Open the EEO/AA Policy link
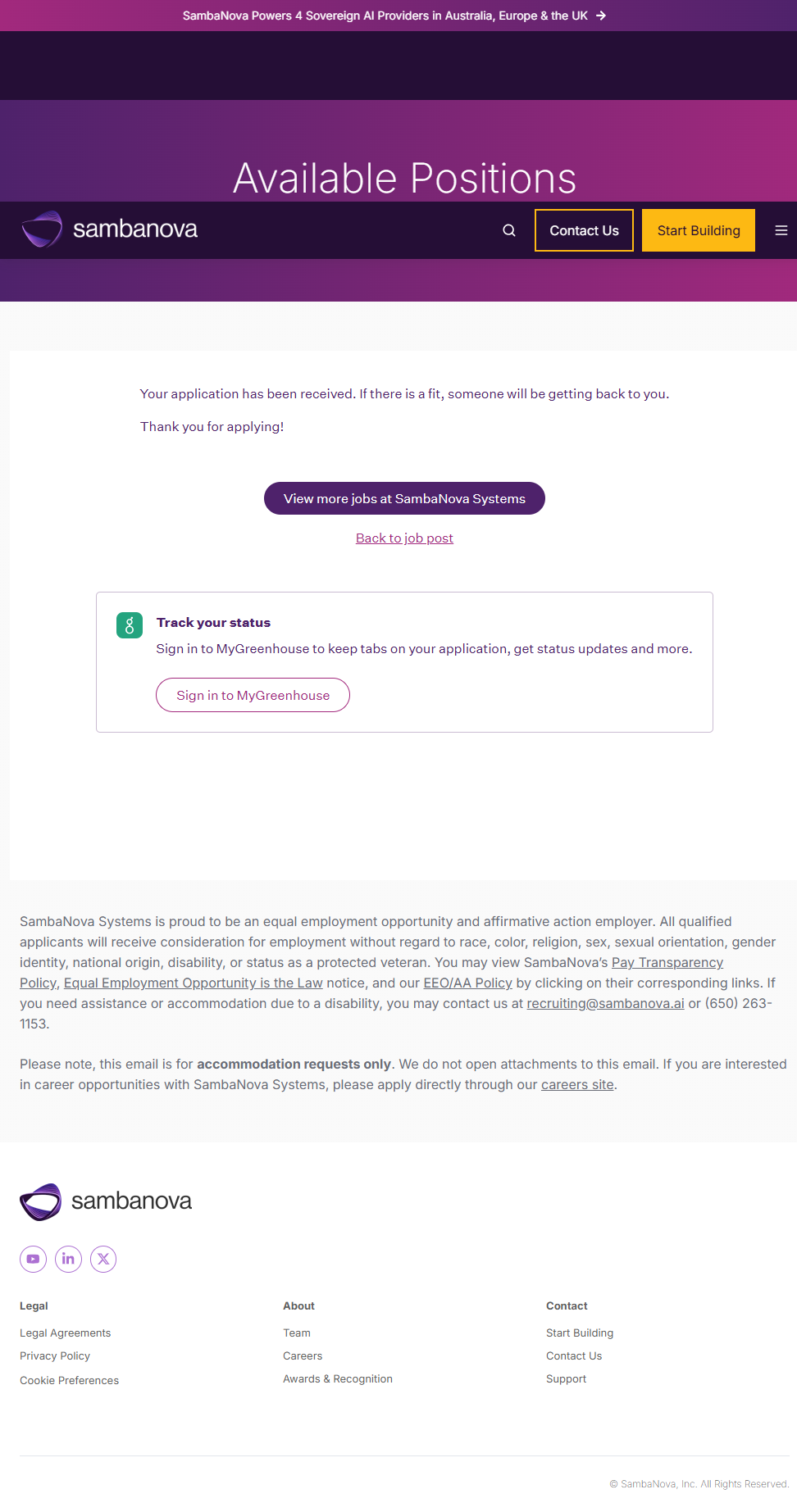Viewport: 797px width, 1512px height. pyautogui.click(x=467, y=983)
